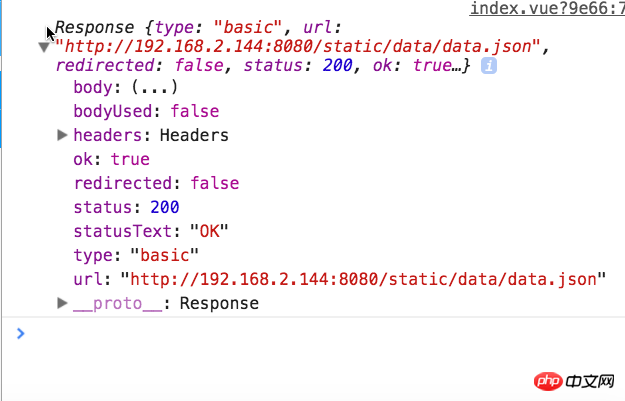The width and height of the screenshot is (625, 401).
Task: Click the ok: true property row
Action: 111,159
